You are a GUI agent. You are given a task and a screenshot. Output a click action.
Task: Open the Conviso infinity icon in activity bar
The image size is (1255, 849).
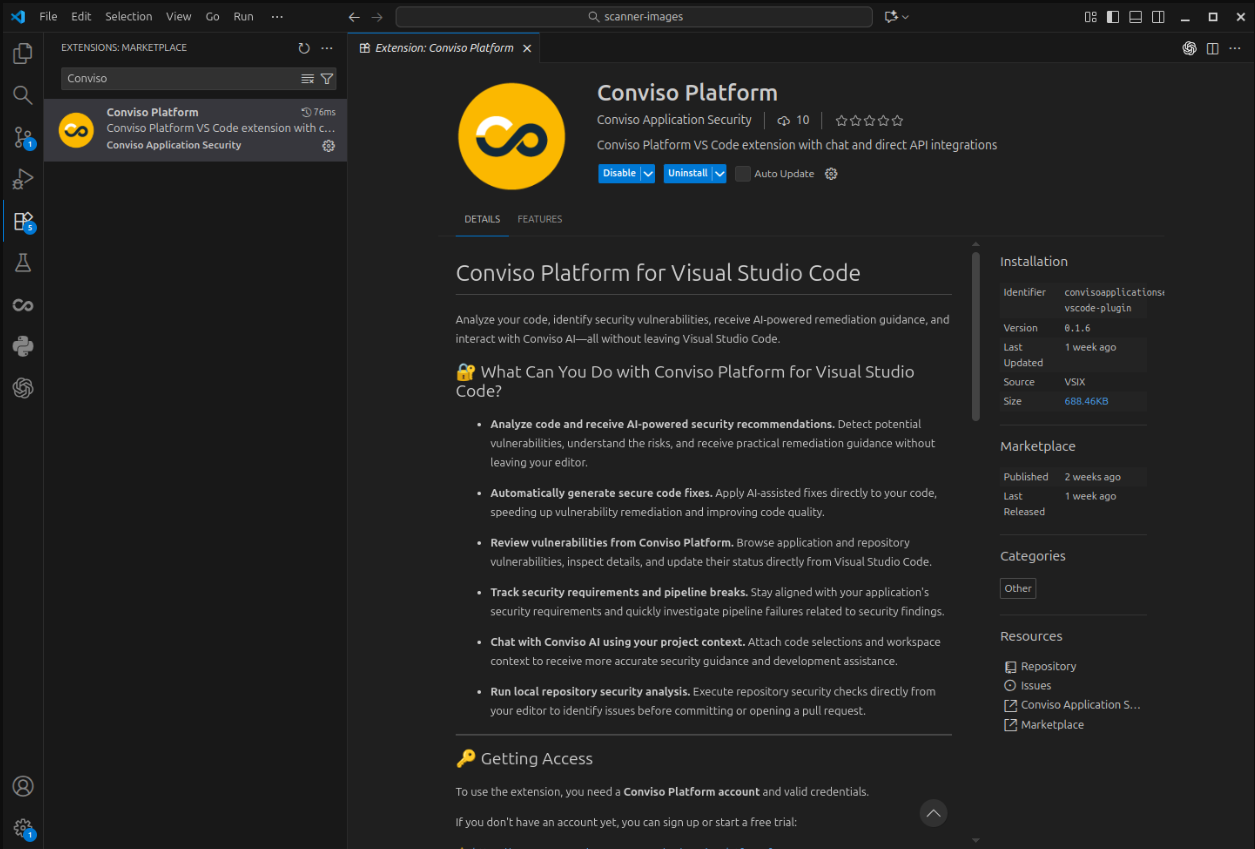pyautogui.click(x=22, y=305)
